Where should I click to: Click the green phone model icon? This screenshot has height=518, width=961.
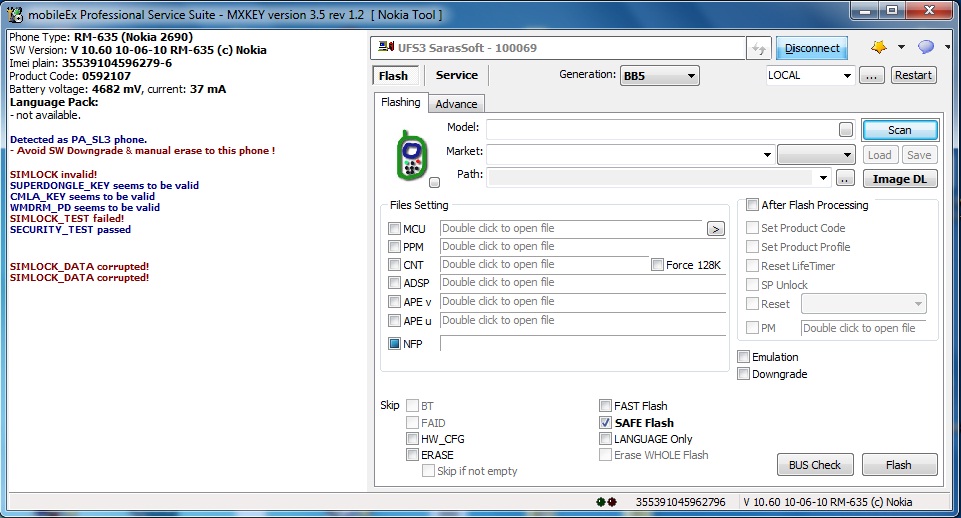[x=412, y=154]
